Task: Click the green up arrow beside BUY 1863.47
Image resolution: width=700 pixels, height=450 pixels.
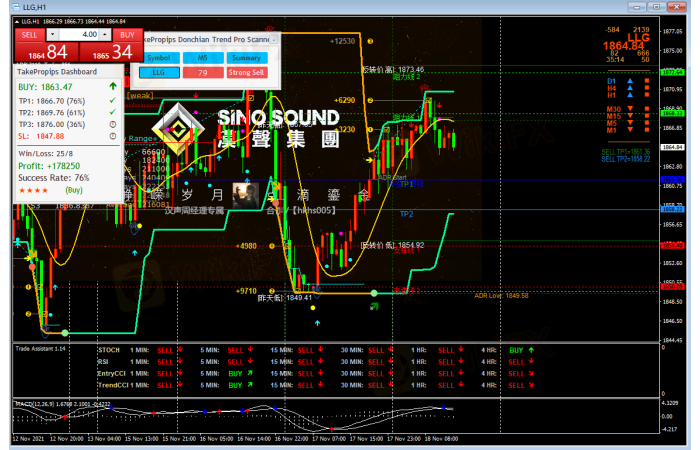Action: (x=113, y=87)
